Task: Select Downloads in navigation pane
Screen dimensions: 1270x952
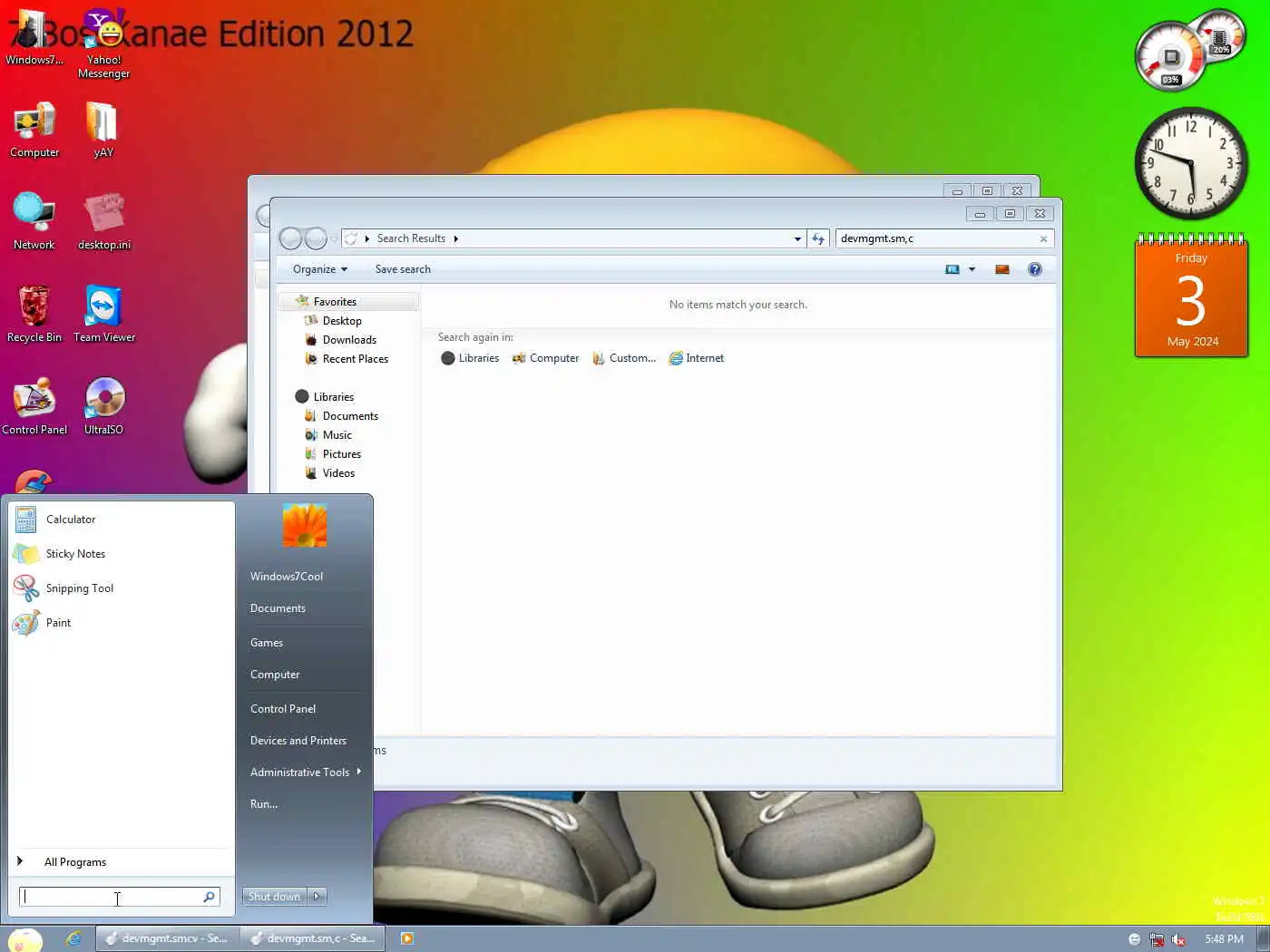Action: coord(349,340)
